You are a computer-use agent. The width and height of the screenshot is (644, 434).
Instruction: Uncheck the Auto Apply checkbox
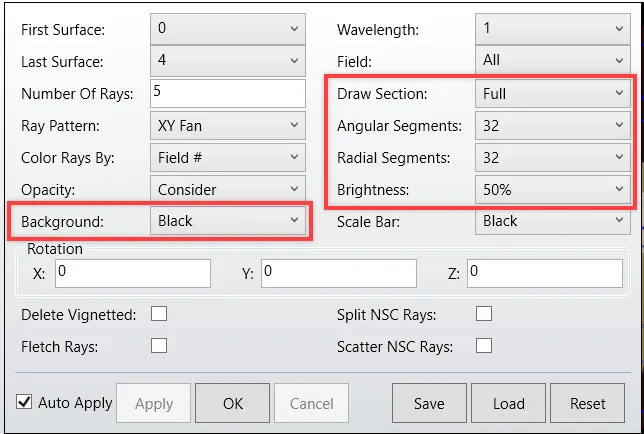pyautogui.click(x=25, y=402)
